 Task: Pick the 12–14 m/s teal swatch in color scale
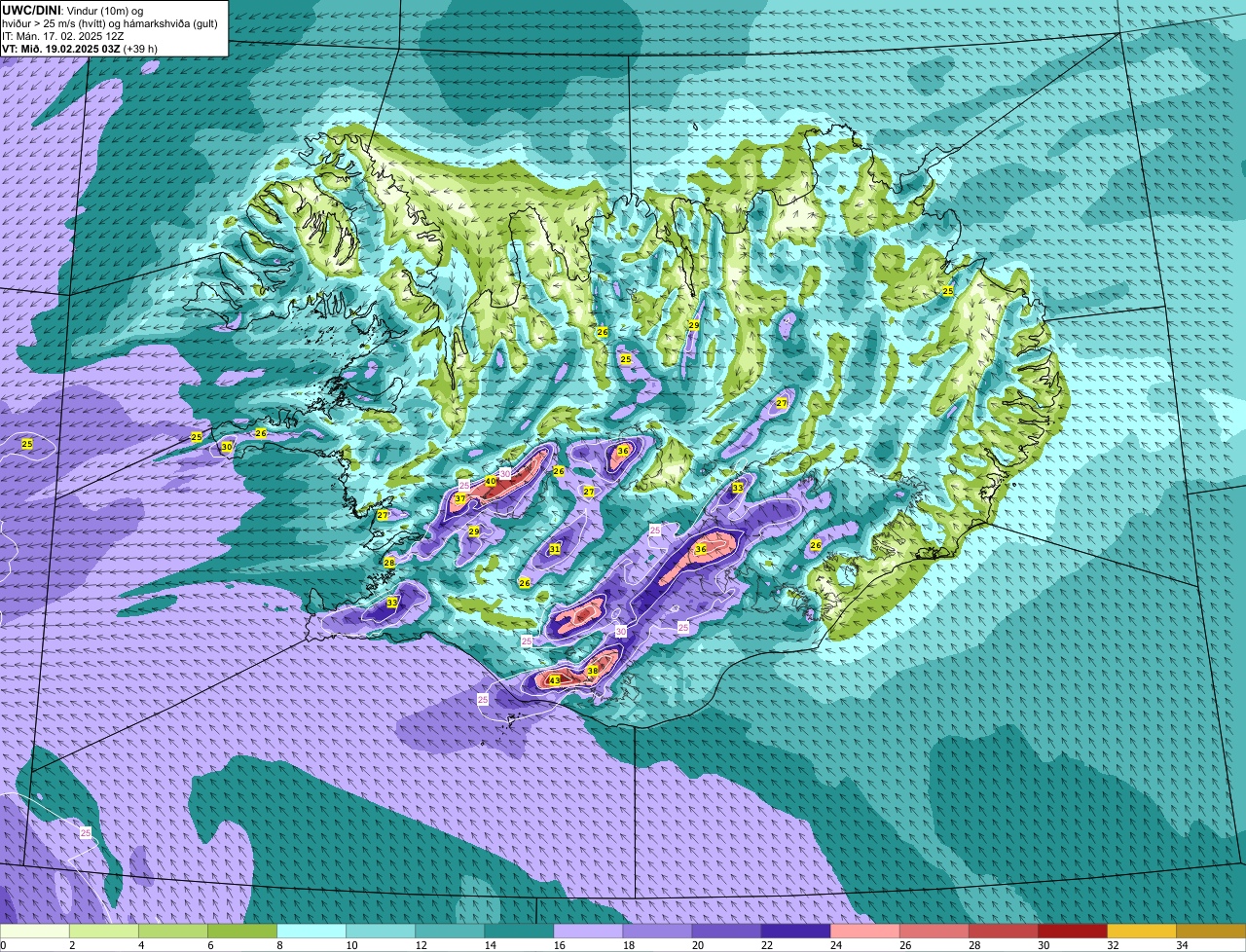[450, 931]
